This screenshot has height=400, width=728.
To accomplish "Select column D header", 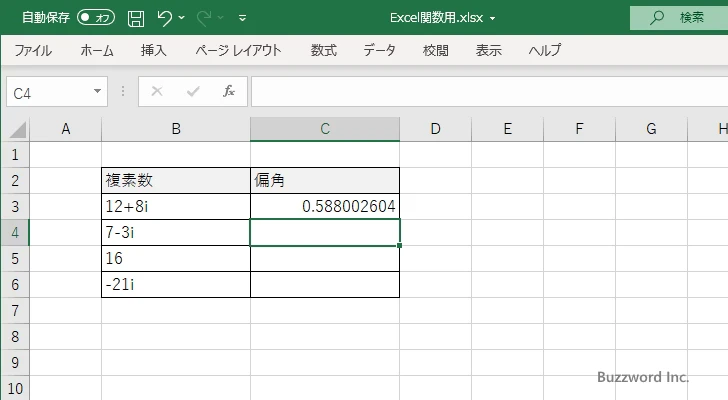I will tap(436, 129).
